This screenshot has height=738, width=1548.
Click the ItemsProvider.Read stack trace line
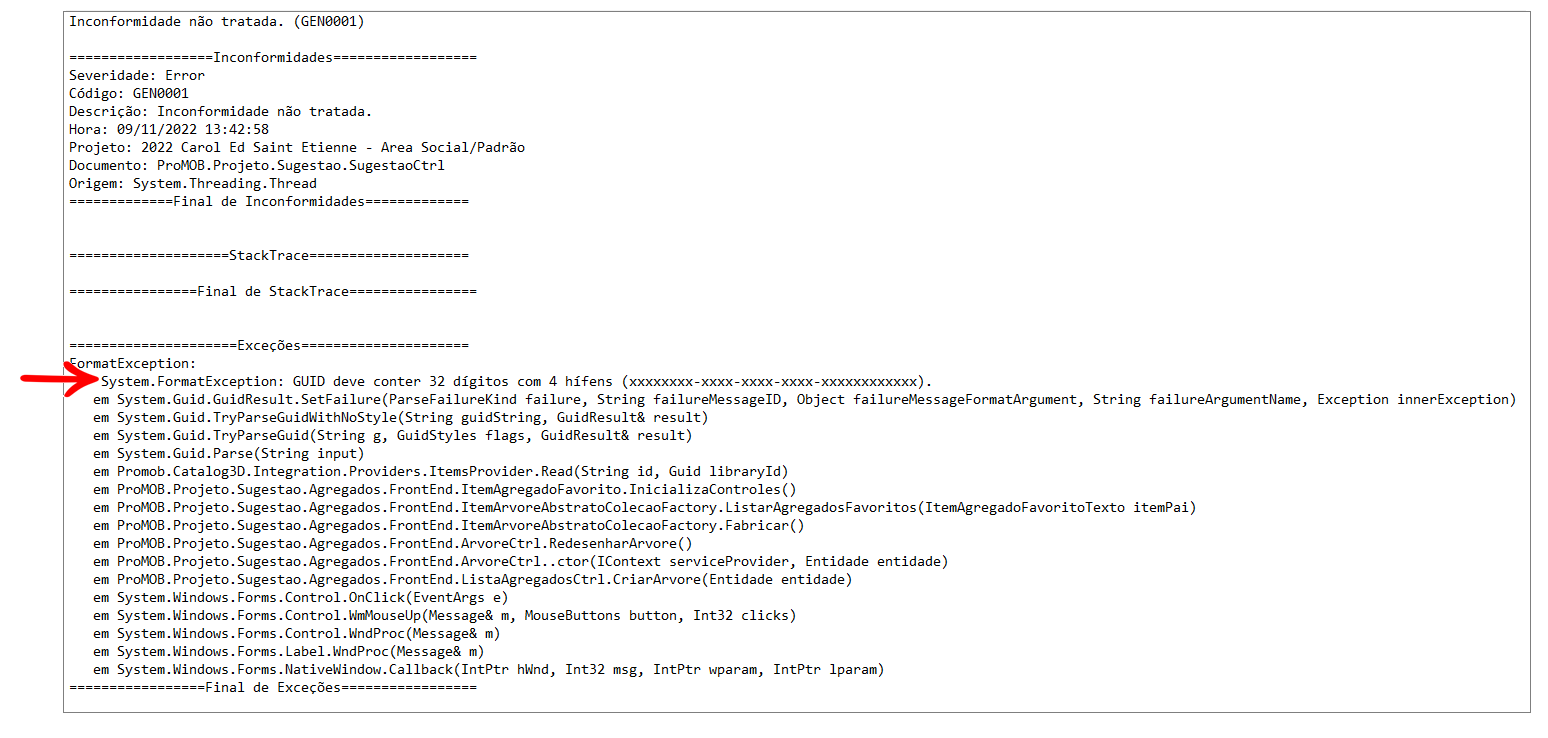[x=445, y=471]
